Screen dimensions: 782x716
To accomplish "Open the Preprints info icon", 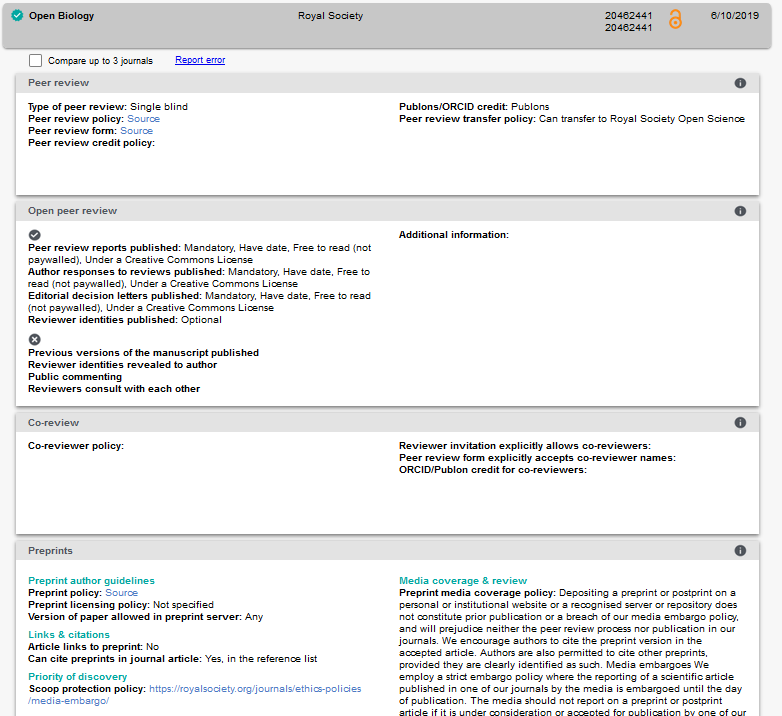I will click(740, 550).
